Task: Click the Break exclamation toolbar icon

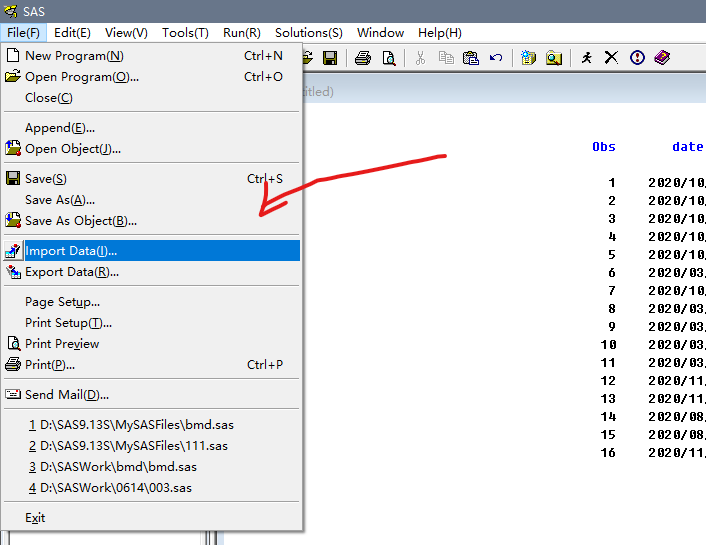Action: click(x=637, y=58)
